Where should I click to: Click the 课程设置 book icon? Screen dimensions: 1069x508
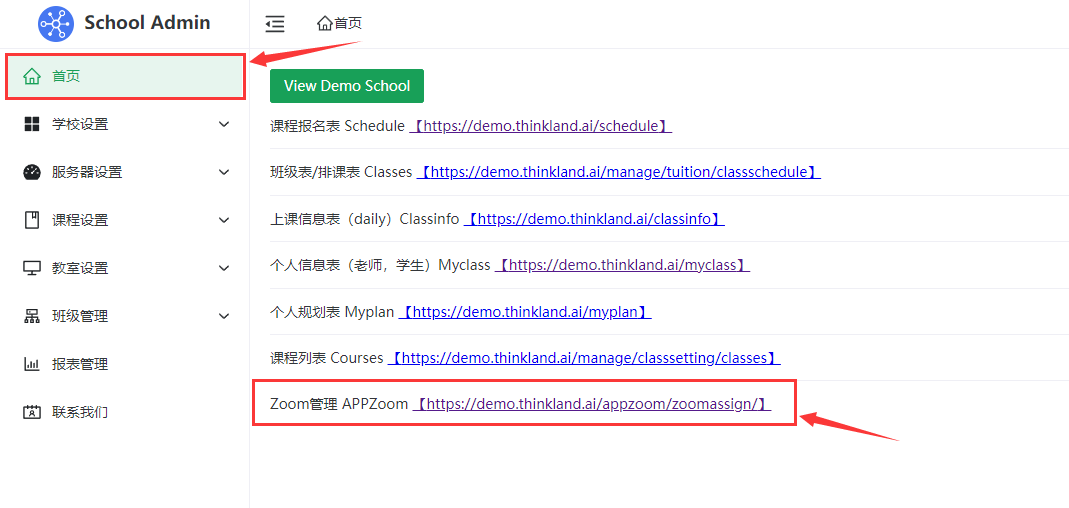[32, 220]
